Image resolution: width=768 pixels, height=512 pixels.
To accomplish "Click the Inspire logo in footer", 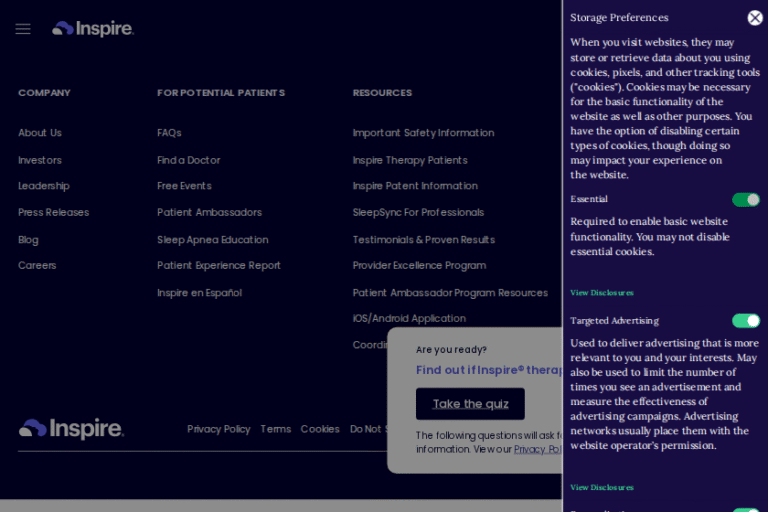I will pyautogui.click(x=71, y=429).
